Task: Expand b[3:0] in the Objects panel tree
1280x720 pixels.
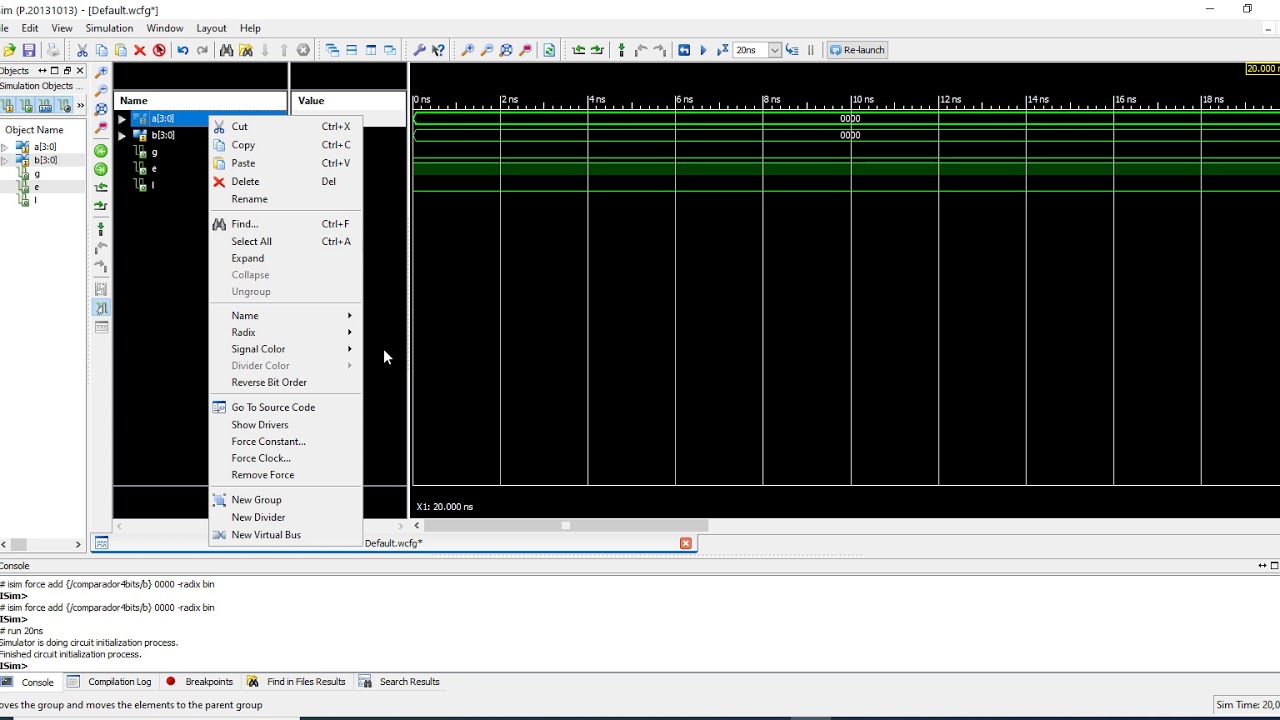Action: click(5, 160)
